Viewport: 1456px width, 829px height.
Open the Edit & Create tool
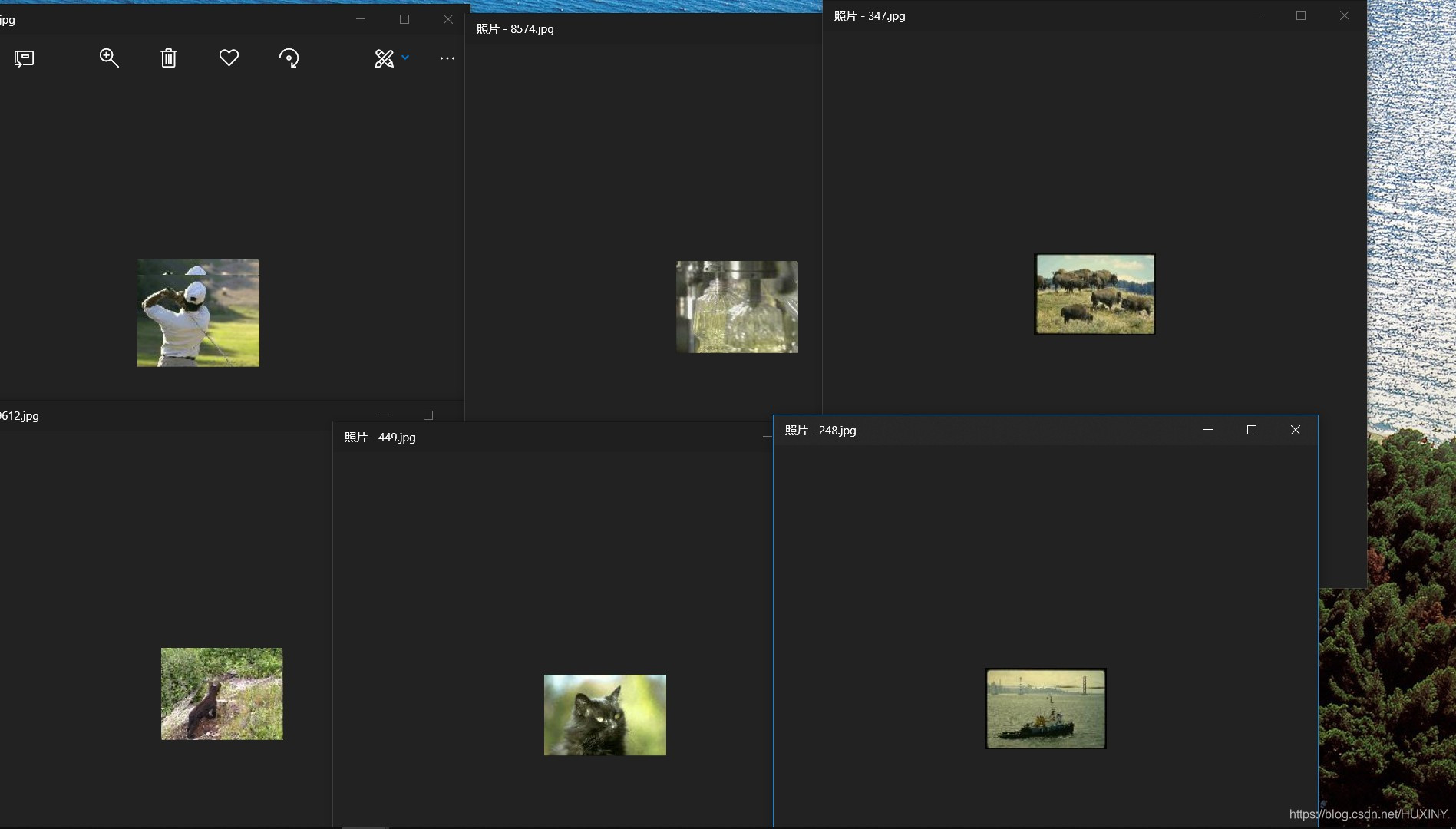click(384, 58)
